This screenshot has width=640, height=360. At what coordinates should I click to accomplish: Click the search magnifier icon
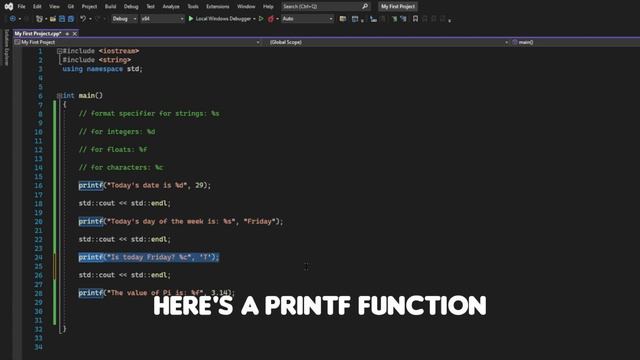coord(365,7)
